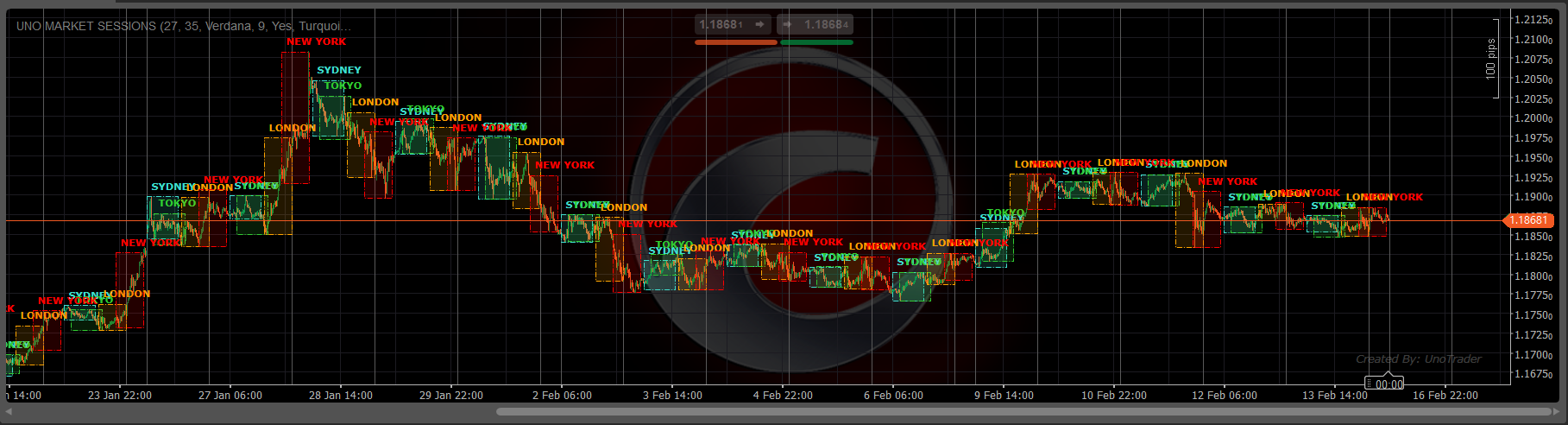Click the 10 Feb 22:00 time label
The width and height of the screenshot is (1568, 425).
1114,396
